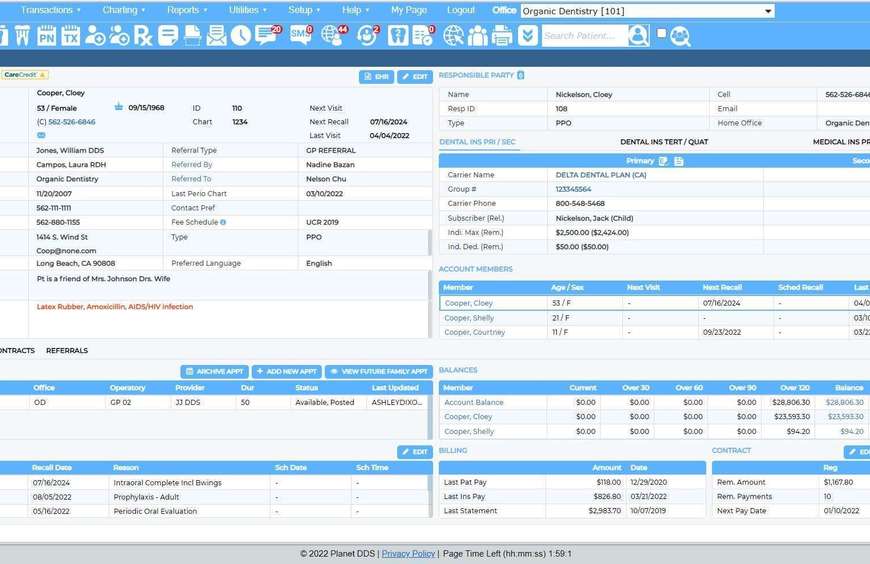Click the printer icon in toolbar

[502, 36]
